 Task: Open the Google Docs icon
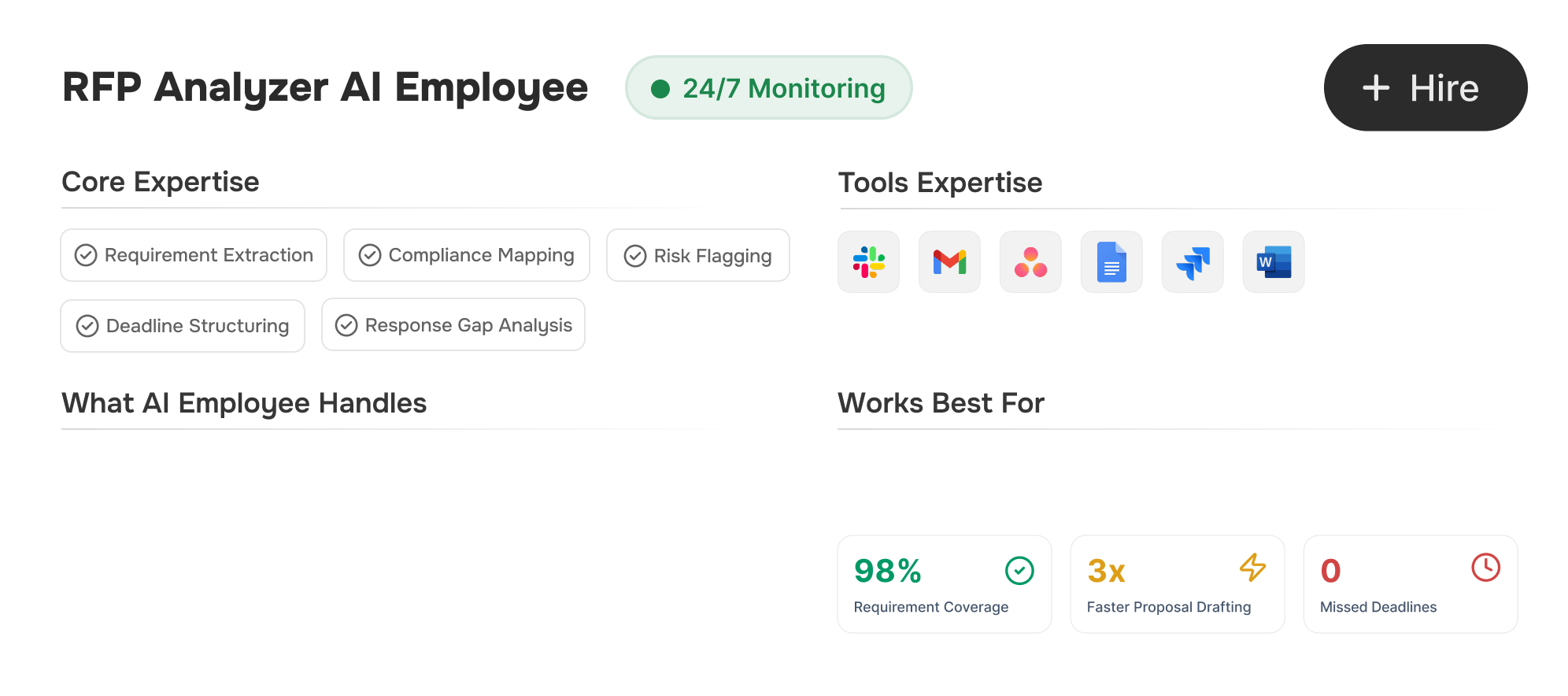(1111, 262)
